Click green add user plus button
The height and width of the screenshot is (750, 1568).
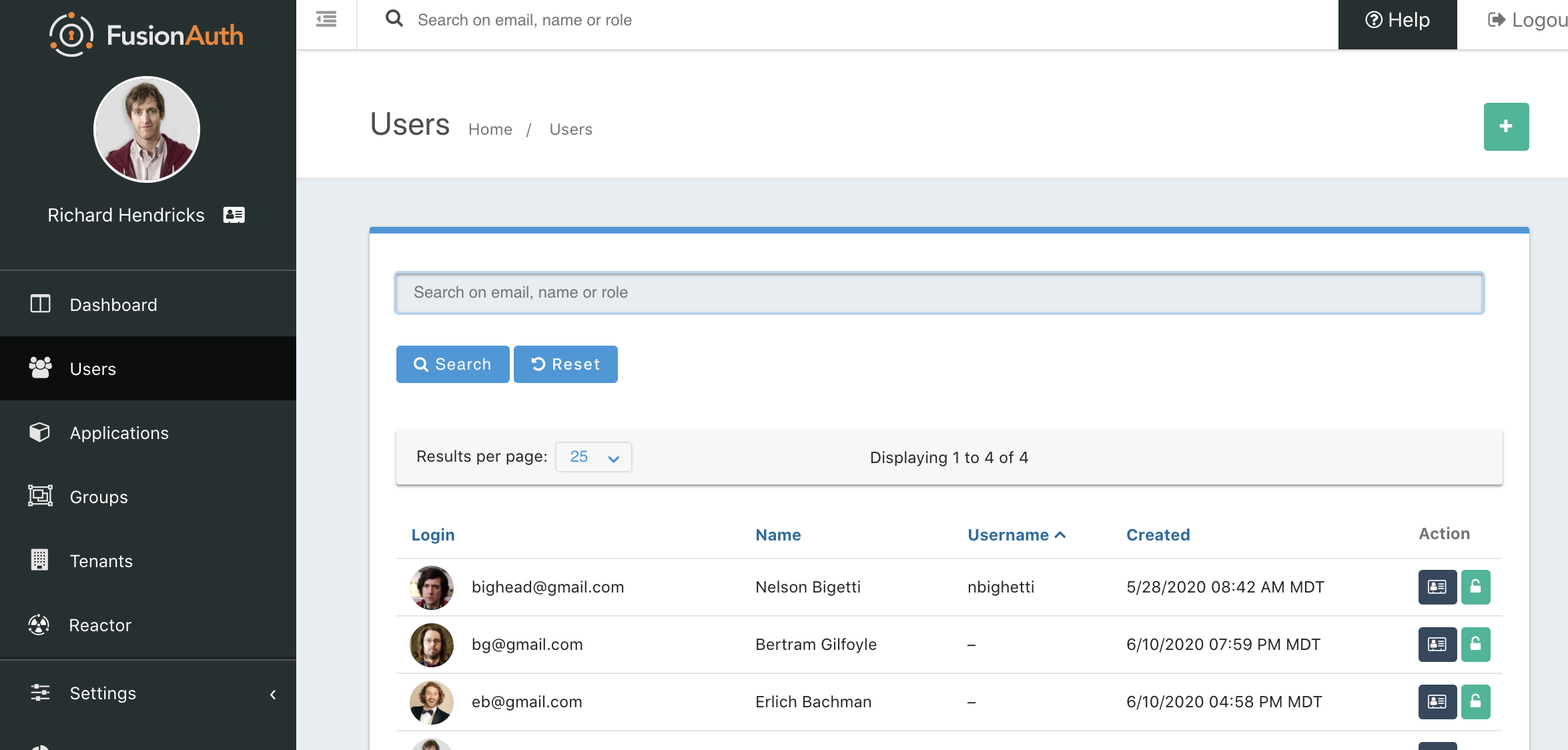tap(1506, 127)
